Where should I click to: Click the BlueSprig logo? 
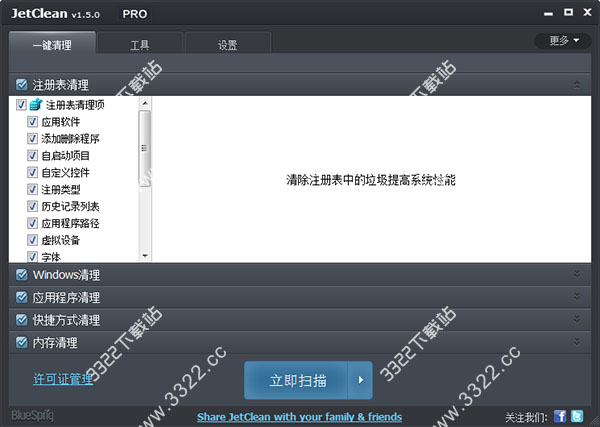[33, 416]
